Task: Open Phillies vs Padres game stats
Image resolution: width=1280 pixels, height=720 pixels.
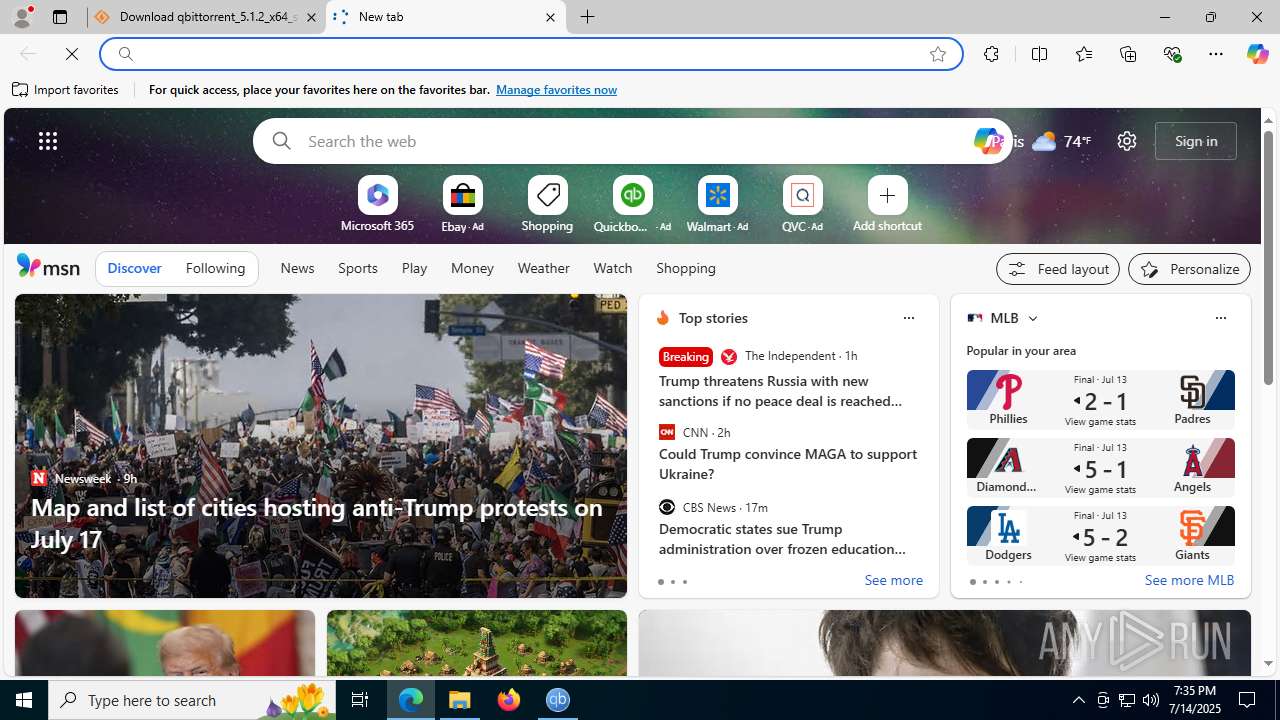Action: pos(1100,398)
